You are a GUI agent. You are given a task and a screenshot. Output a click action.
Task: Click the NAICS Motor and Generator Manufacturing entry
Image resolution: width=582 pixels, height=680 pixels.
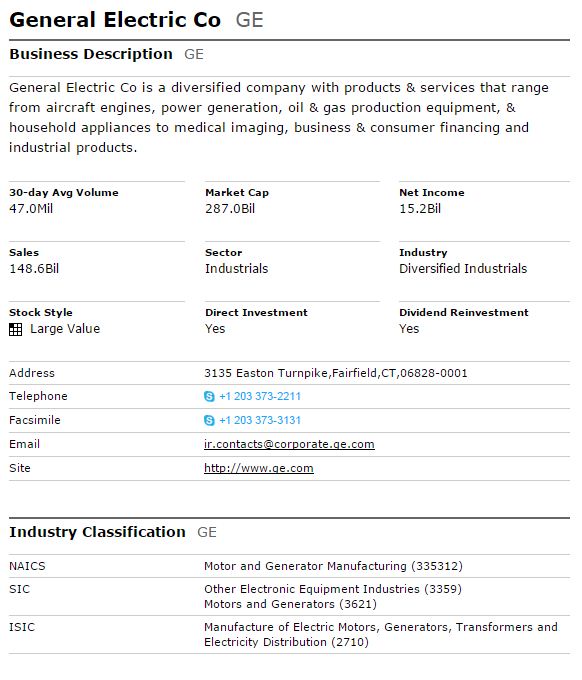click(333, 566)
